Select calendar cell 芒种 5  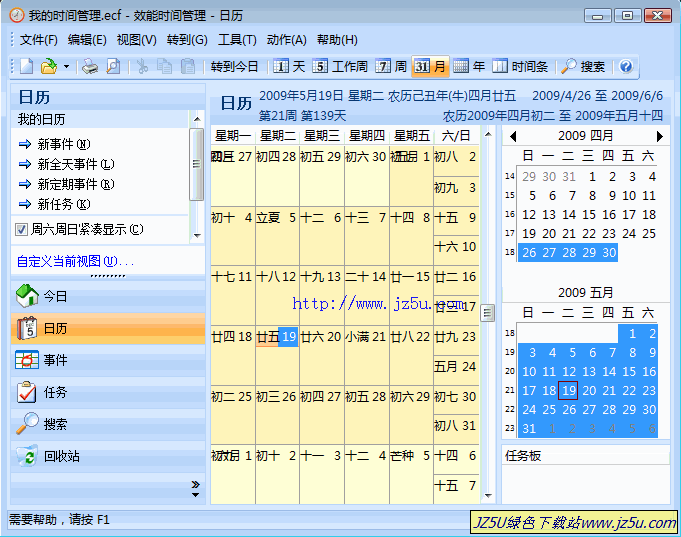pos(411,474)
